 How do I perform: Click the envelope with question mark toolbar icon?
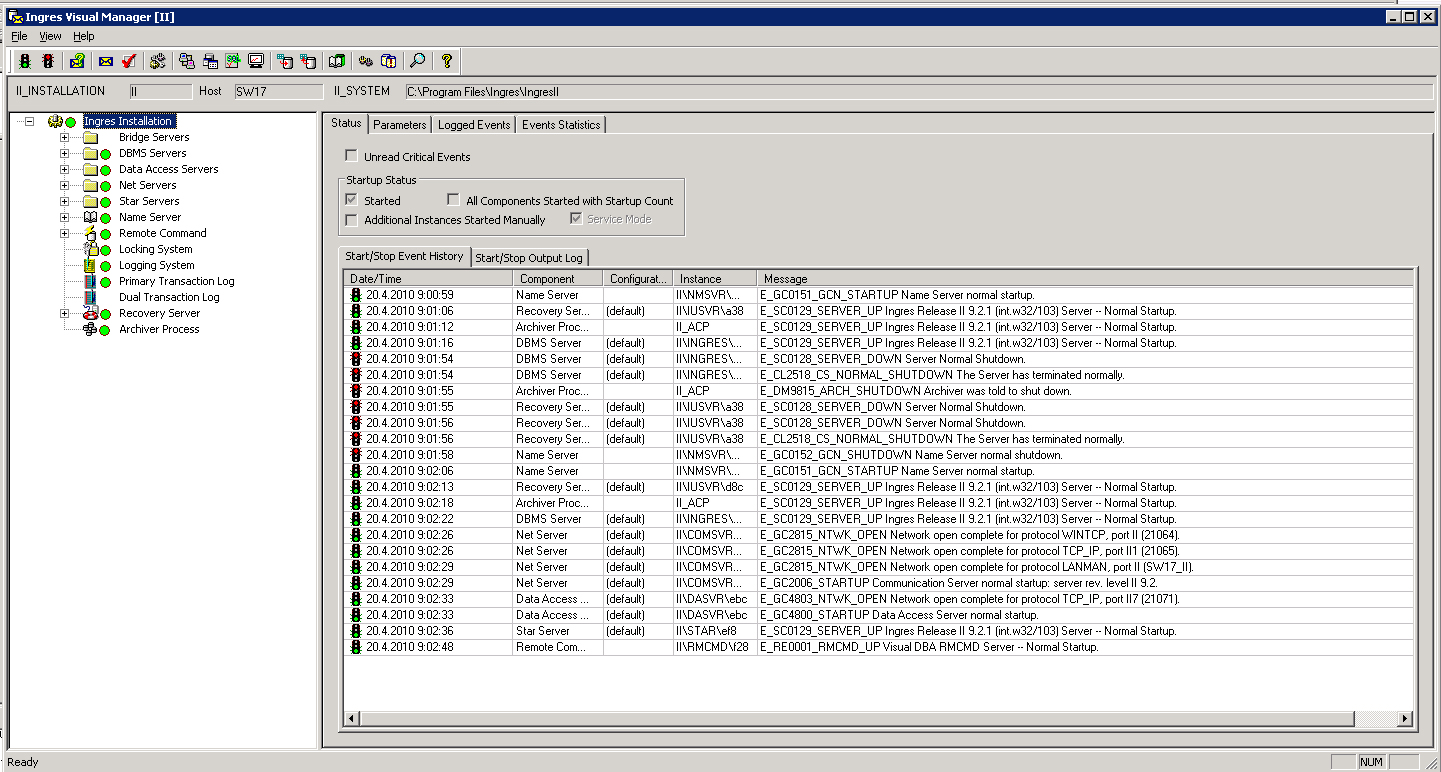pos(77,61)
